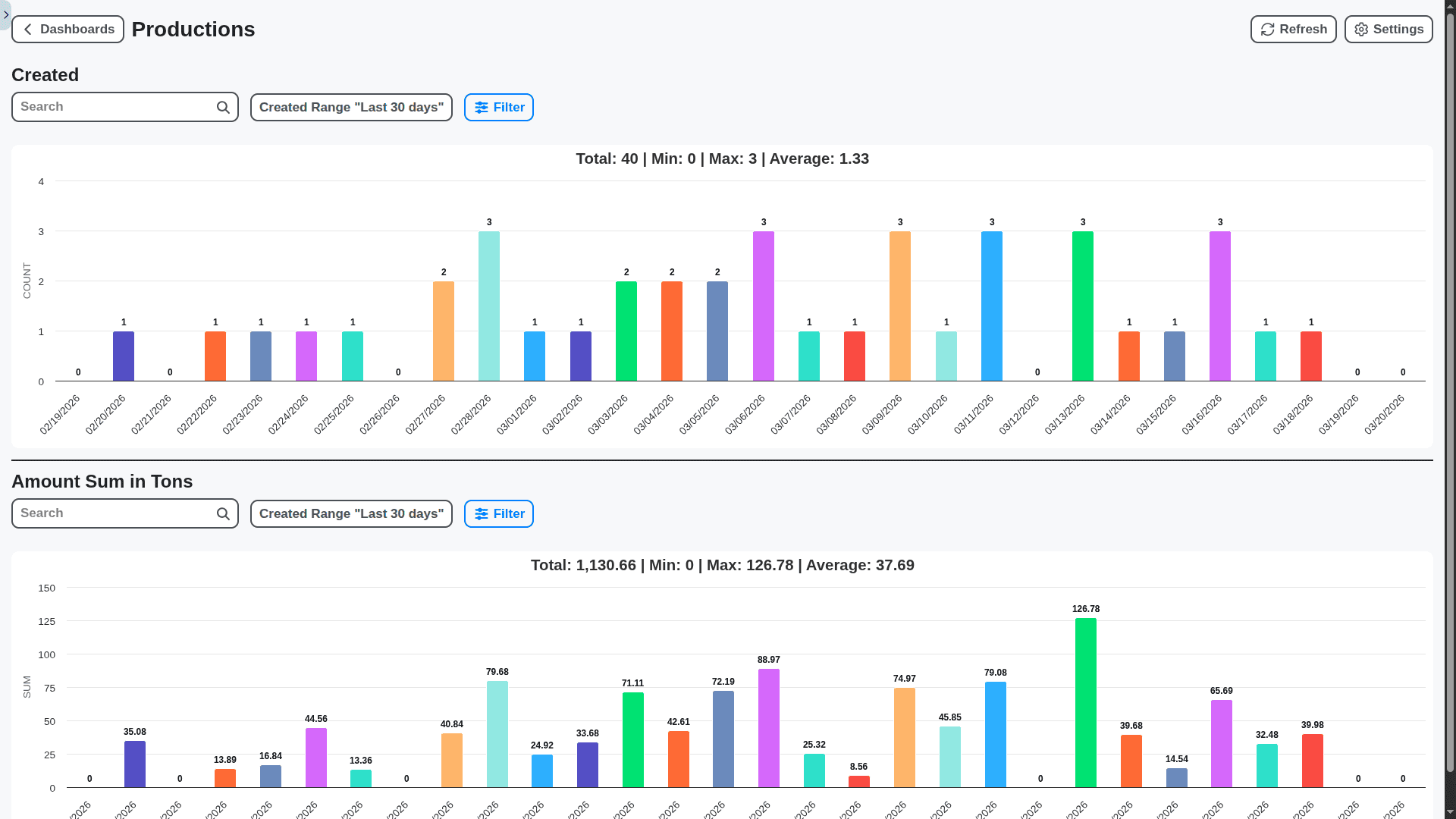Open Settings from the top right
This screenshot has height=819, width=1456.
pyautogui.click(x=1388, y=29)
